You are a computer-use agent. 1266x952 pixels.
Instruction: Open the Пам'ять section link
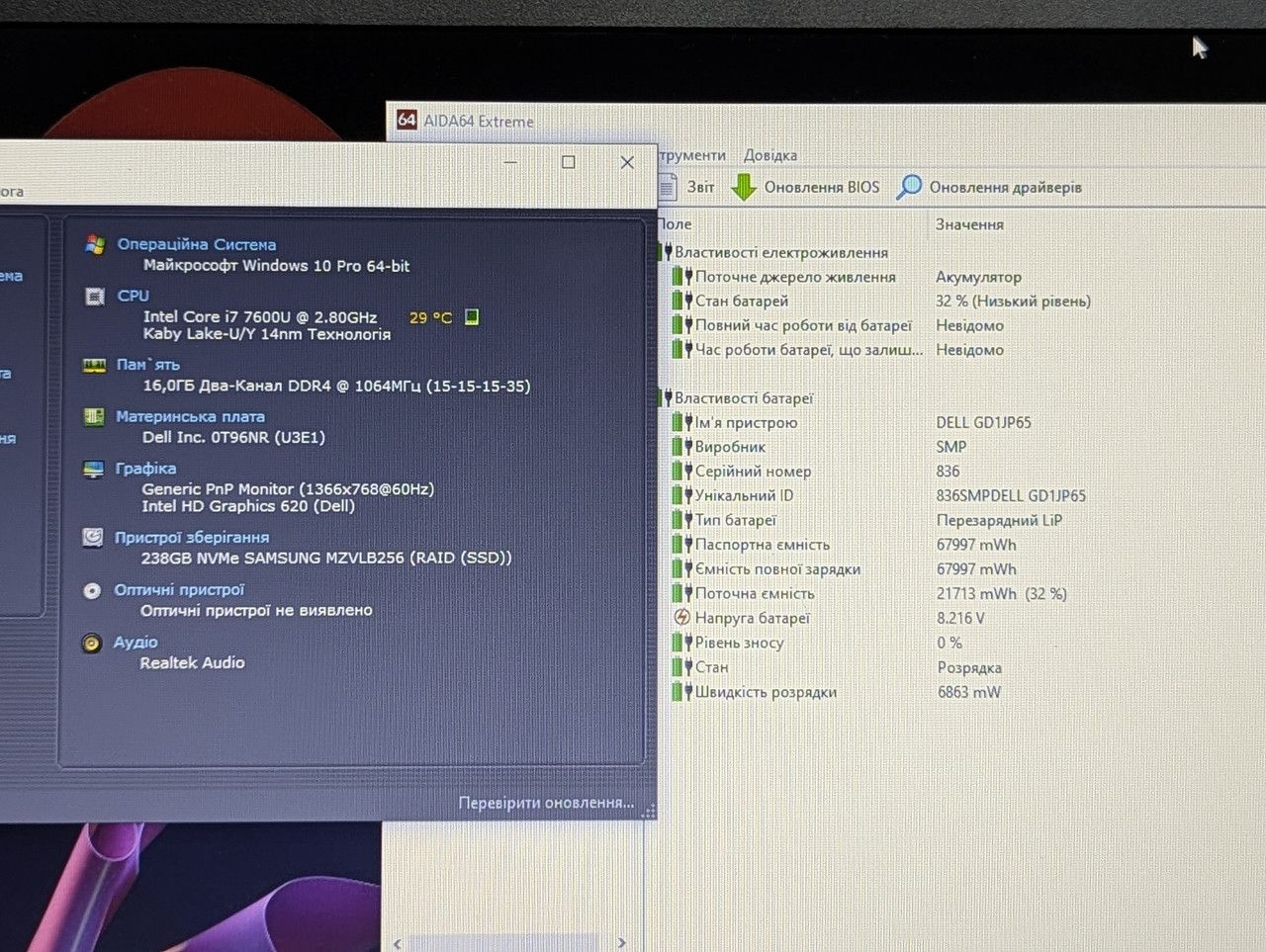click(148, 365)
